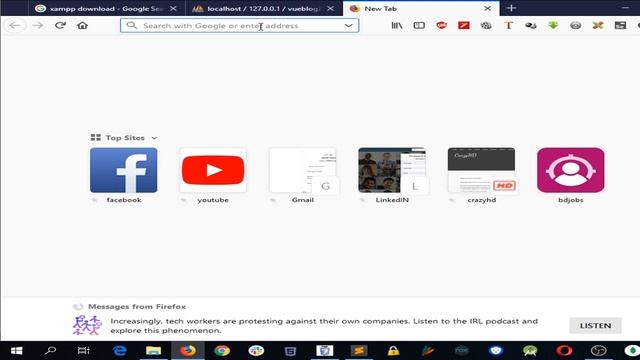Close the New Tab tab

coord(487,9)
